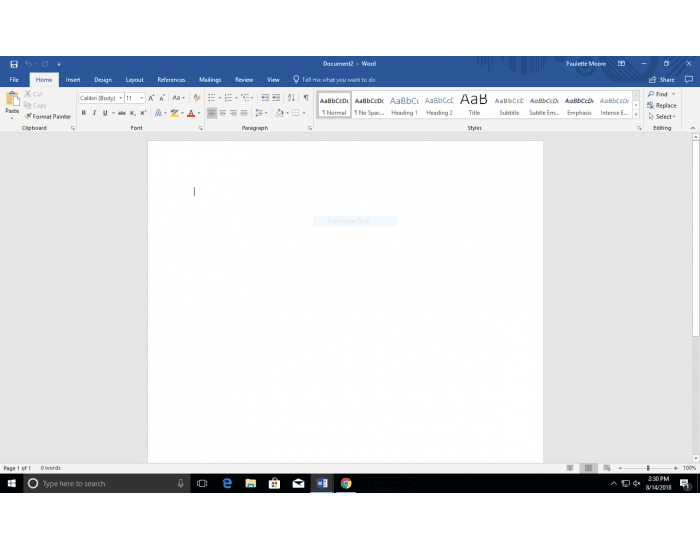Open comments icon beside Share

[x=689, y=80]
